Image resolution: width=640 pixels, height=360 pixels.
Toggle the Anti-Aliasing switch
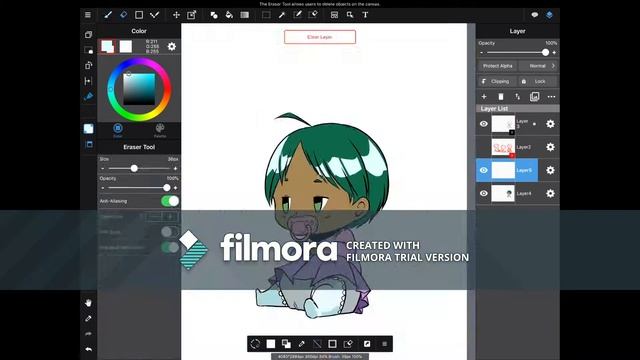[x=170, y=201]
